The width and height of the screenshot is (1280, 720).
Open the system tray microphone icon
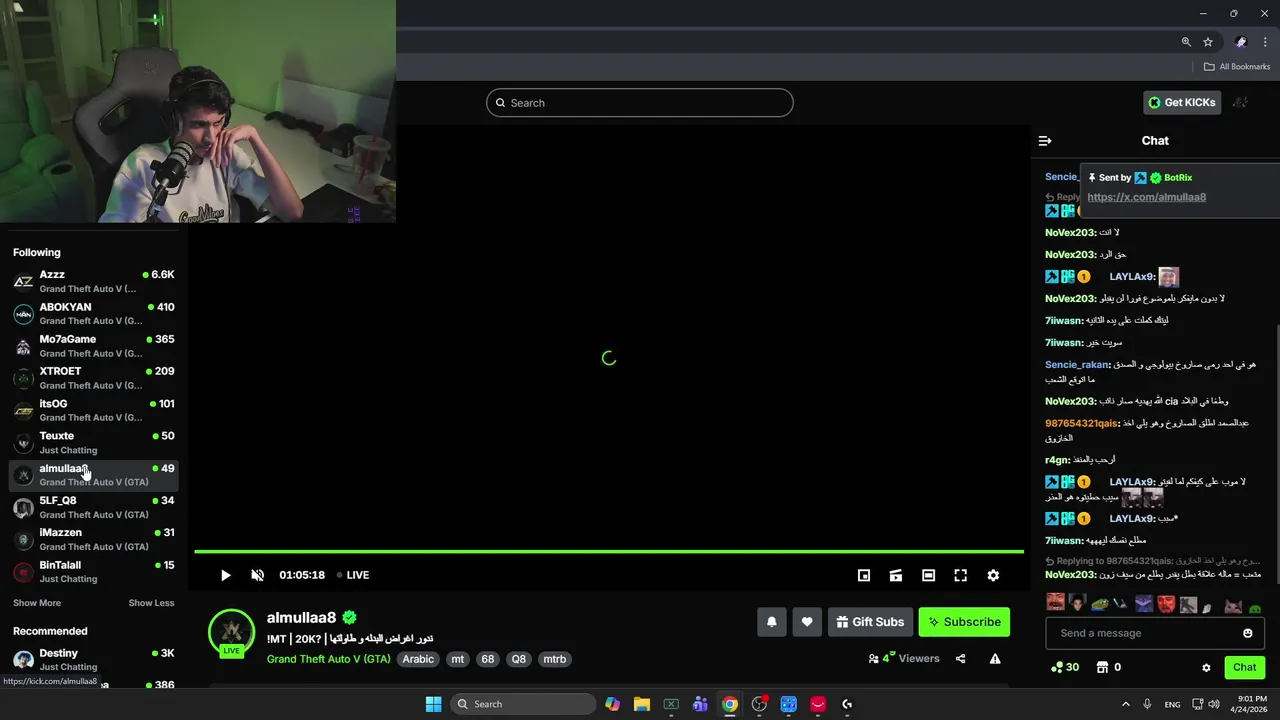tap(1147, 704)
